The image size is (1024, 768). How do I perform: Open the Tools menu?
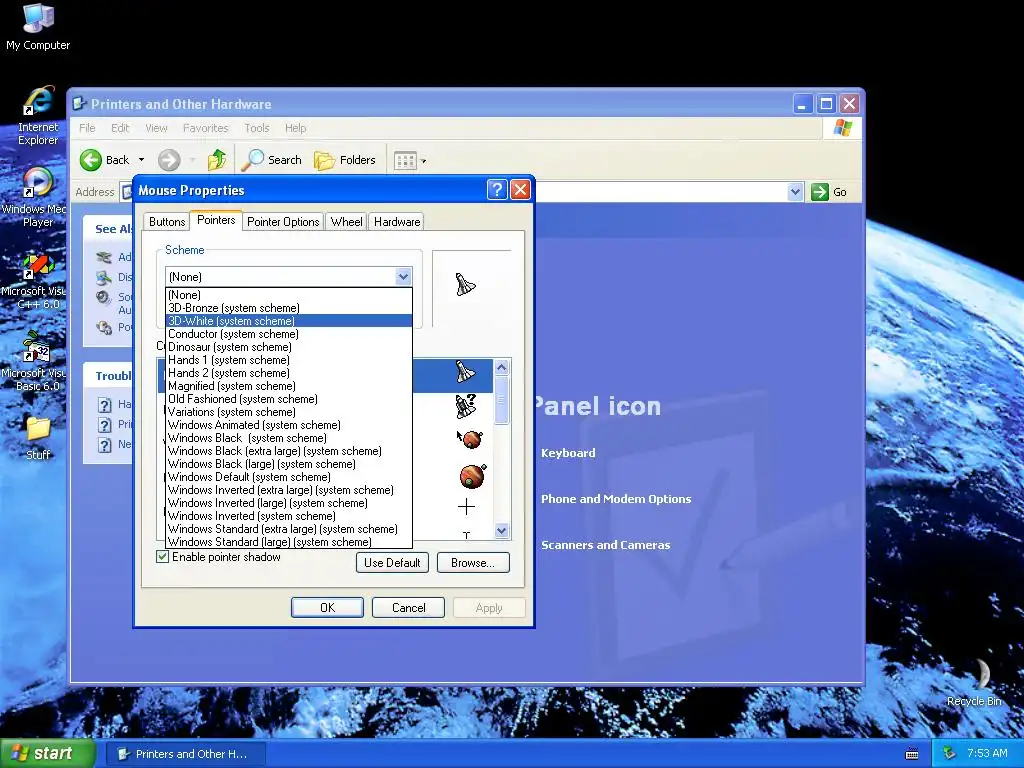[257, 128]
